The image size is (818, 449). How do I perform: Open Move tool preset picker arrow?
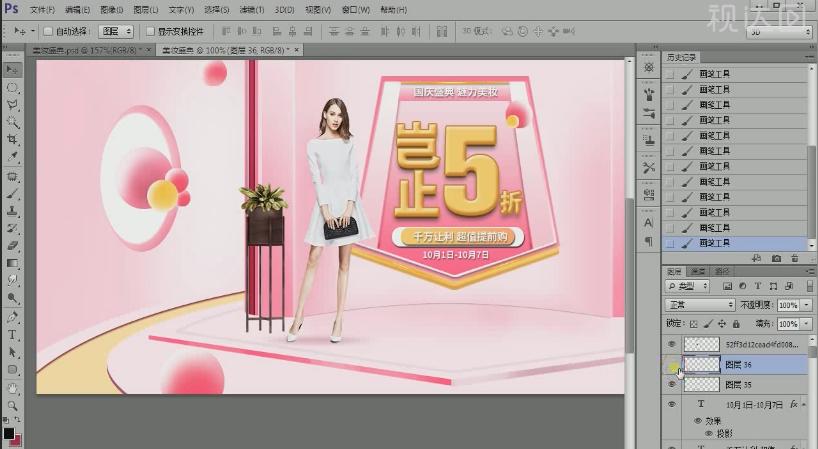tap(33, 31)
